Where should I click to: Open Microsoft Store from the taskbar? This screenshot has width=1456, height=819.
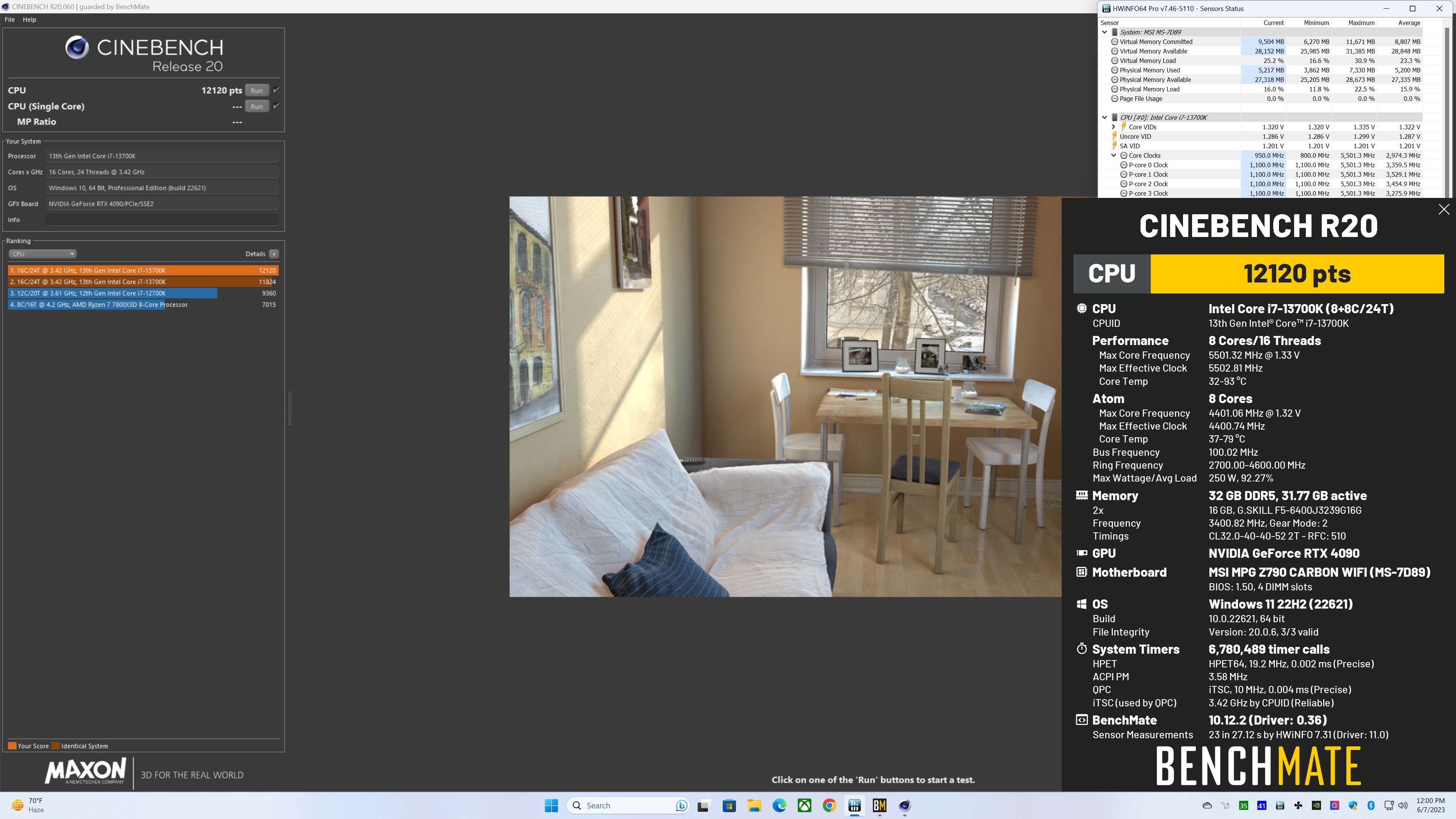click(x=729, y=805)
